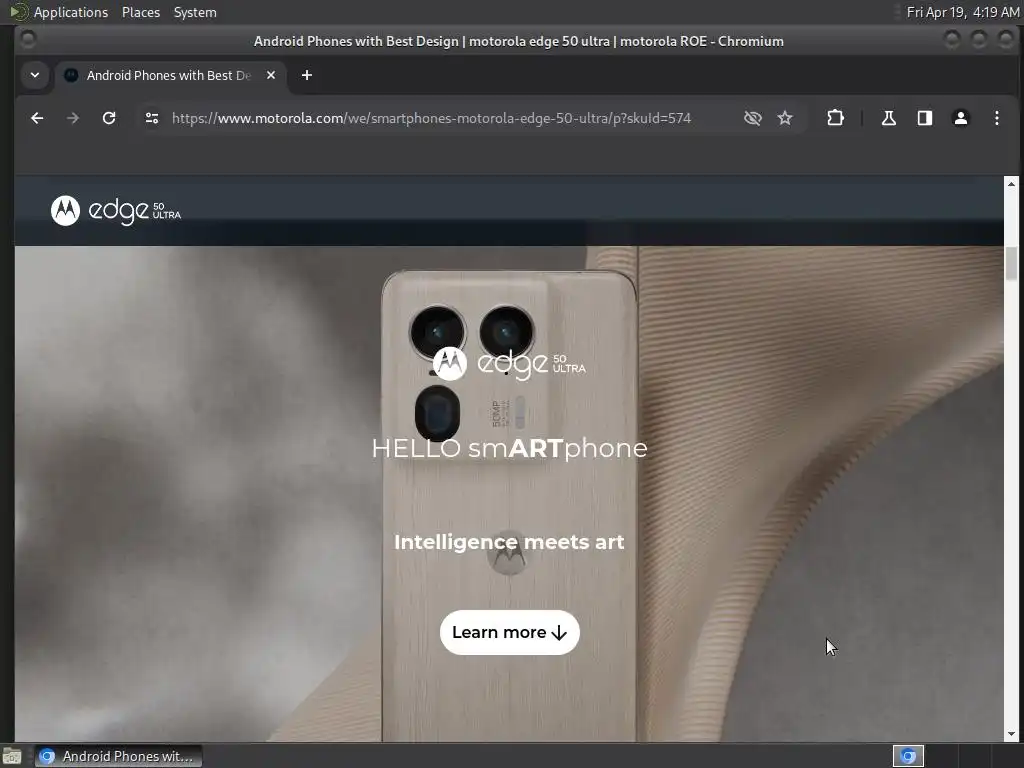Click the workspace switcher Chromium icon
Screen dimensions: 1024x768
(908, 756)
